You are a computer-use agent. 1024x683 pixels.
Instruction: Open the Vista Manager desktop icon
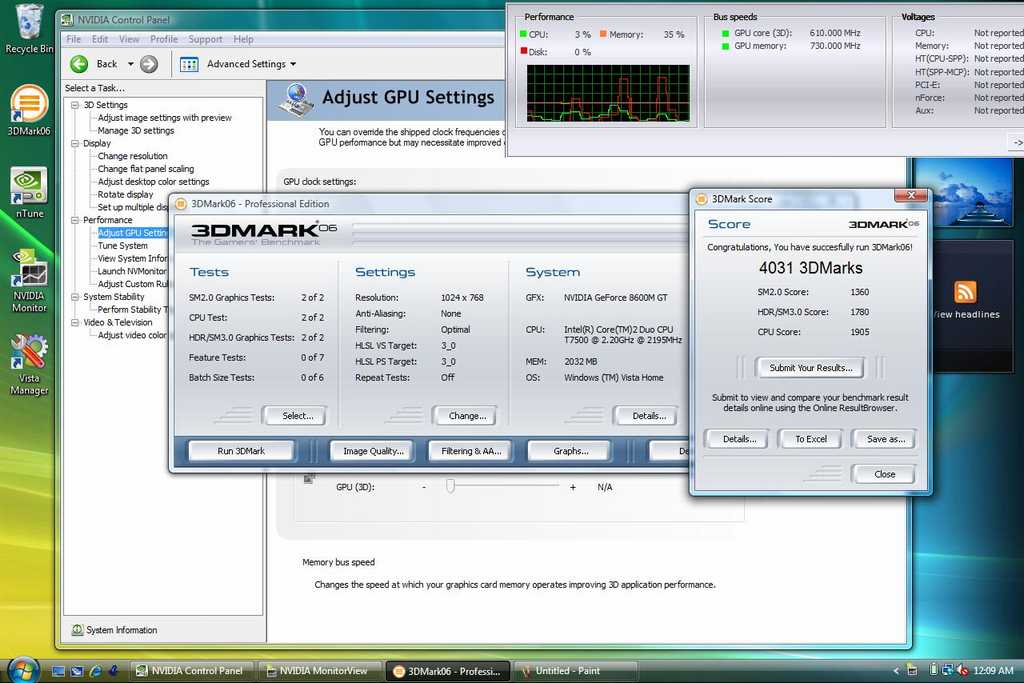pyautogui.click(x=29, y=353)
